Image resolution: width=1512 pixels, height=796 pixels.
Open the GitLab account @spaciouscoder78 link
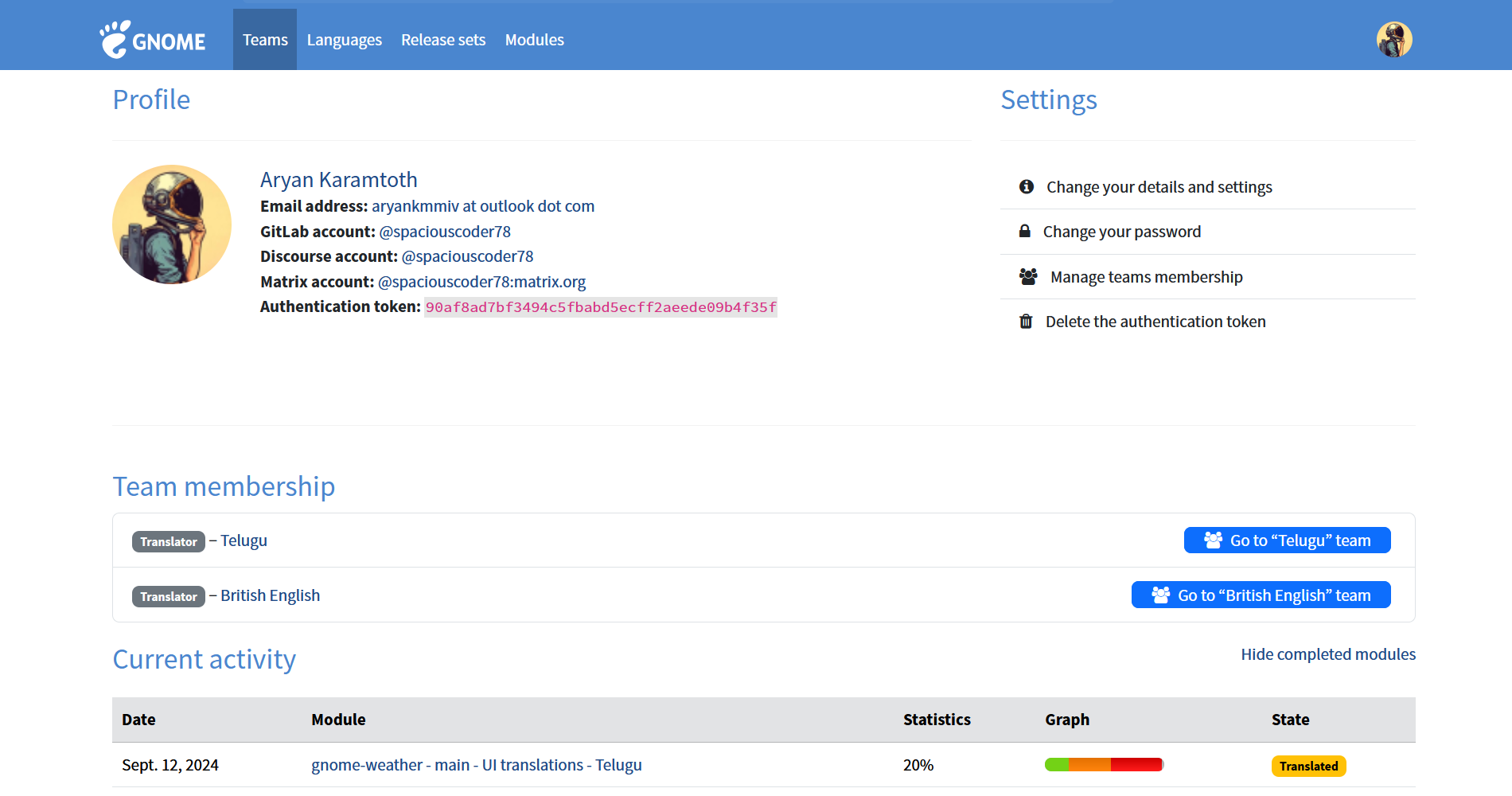click(445, 232)
